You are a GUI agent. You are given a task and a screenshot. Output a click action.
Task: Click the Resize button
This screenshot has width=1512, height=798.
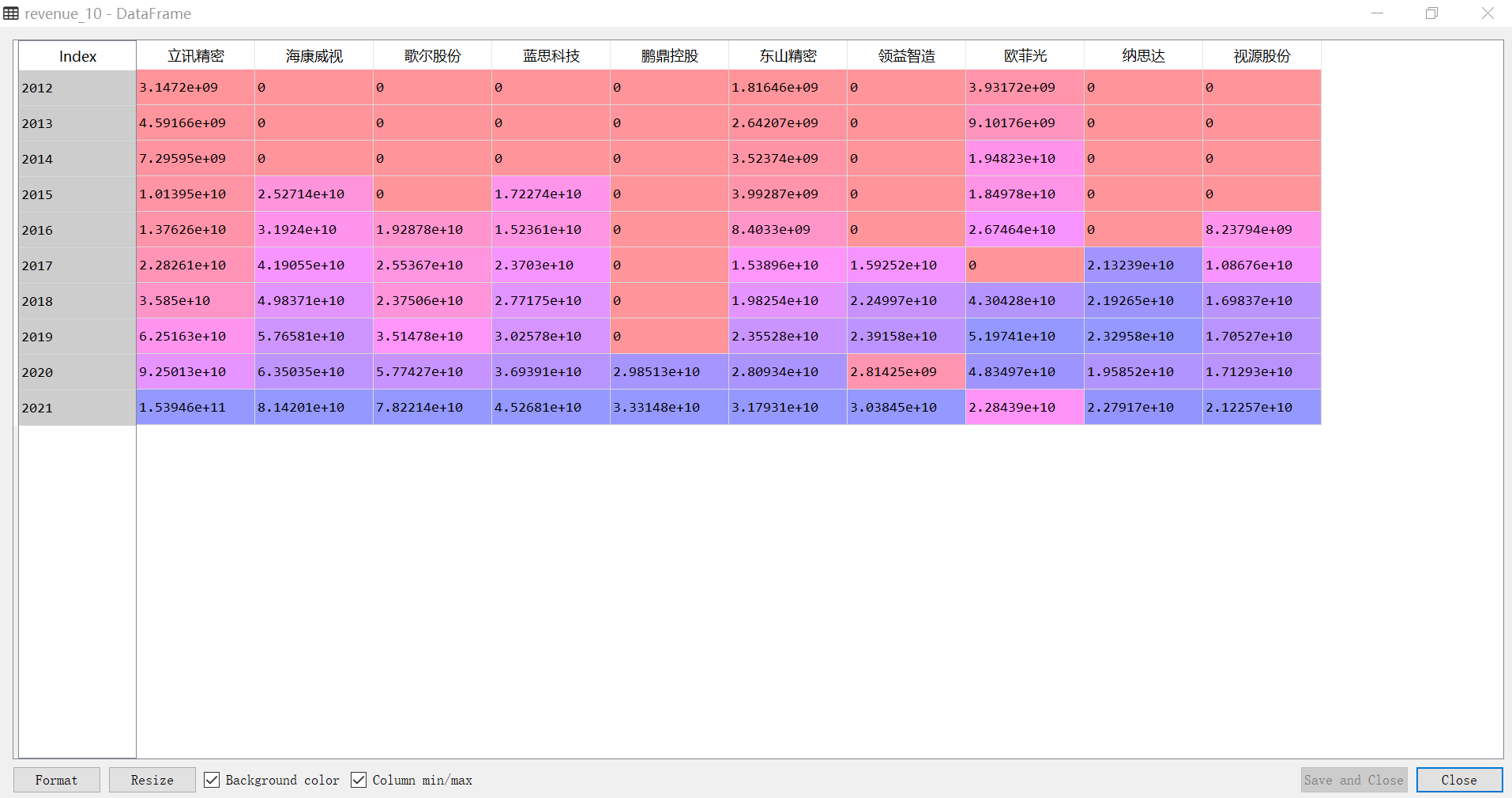point(152,780)
